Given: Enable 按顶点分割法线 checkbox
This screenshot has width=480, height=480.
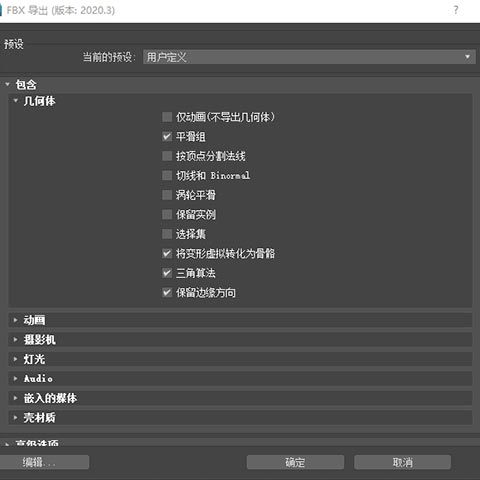Looking at the screenshot, I should pos(167,156).
